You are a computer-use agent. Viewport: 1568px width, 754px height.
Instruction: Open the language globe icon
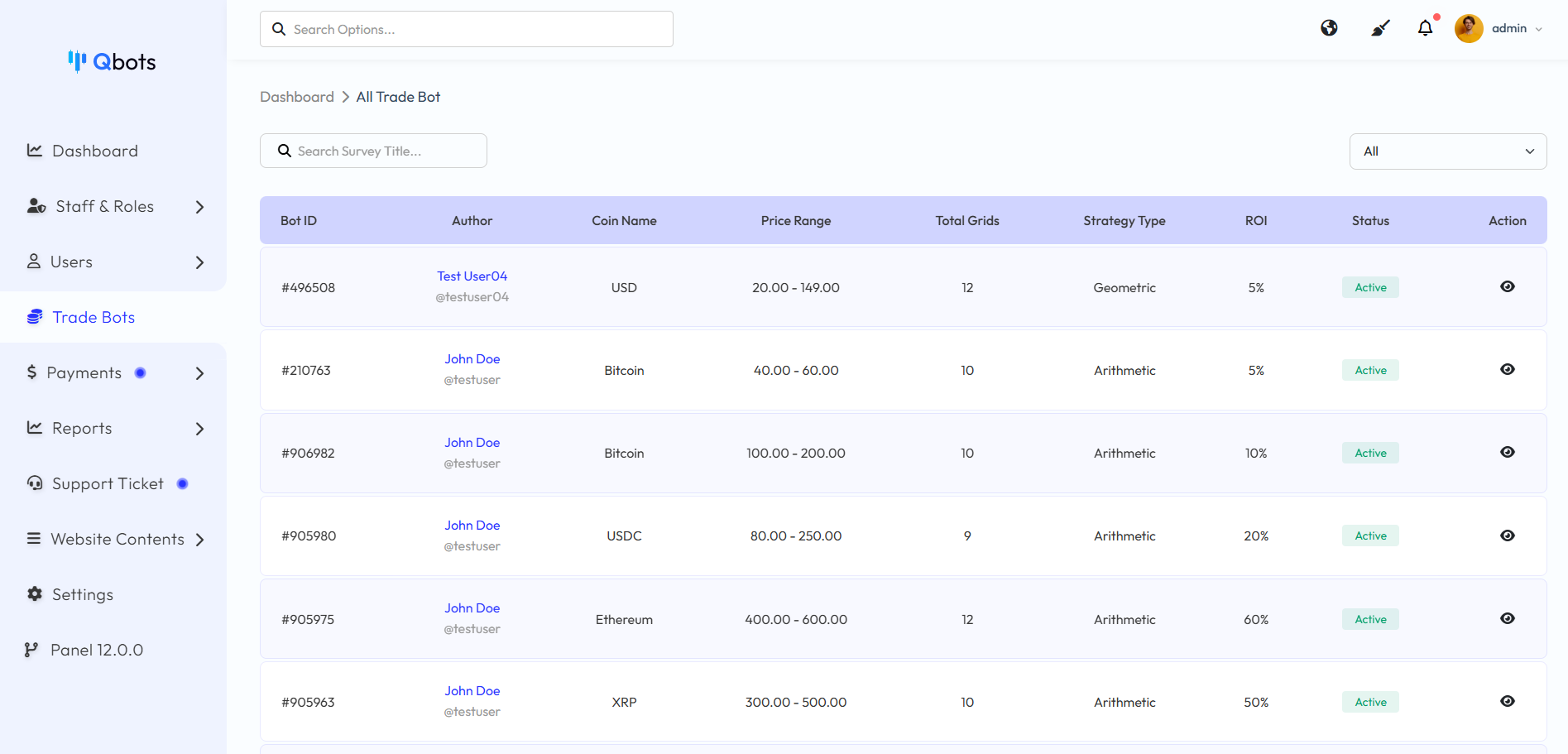1328,27
